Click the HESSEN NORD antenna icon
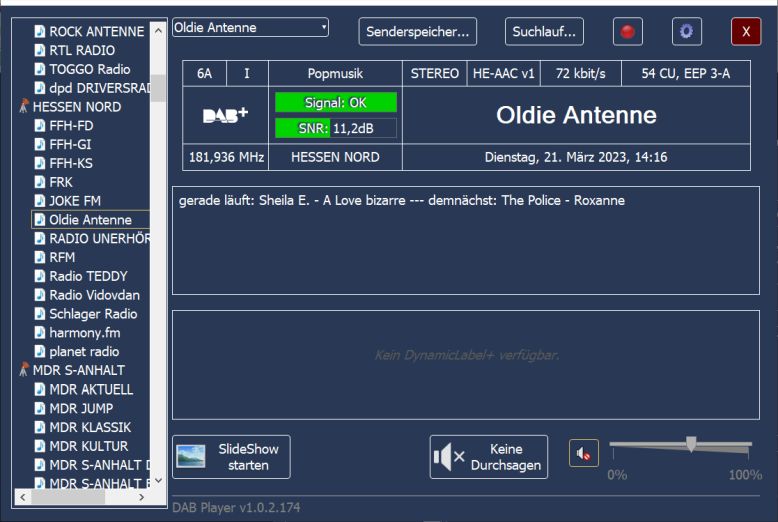This screenshot has height=522, width=778. 23,107
